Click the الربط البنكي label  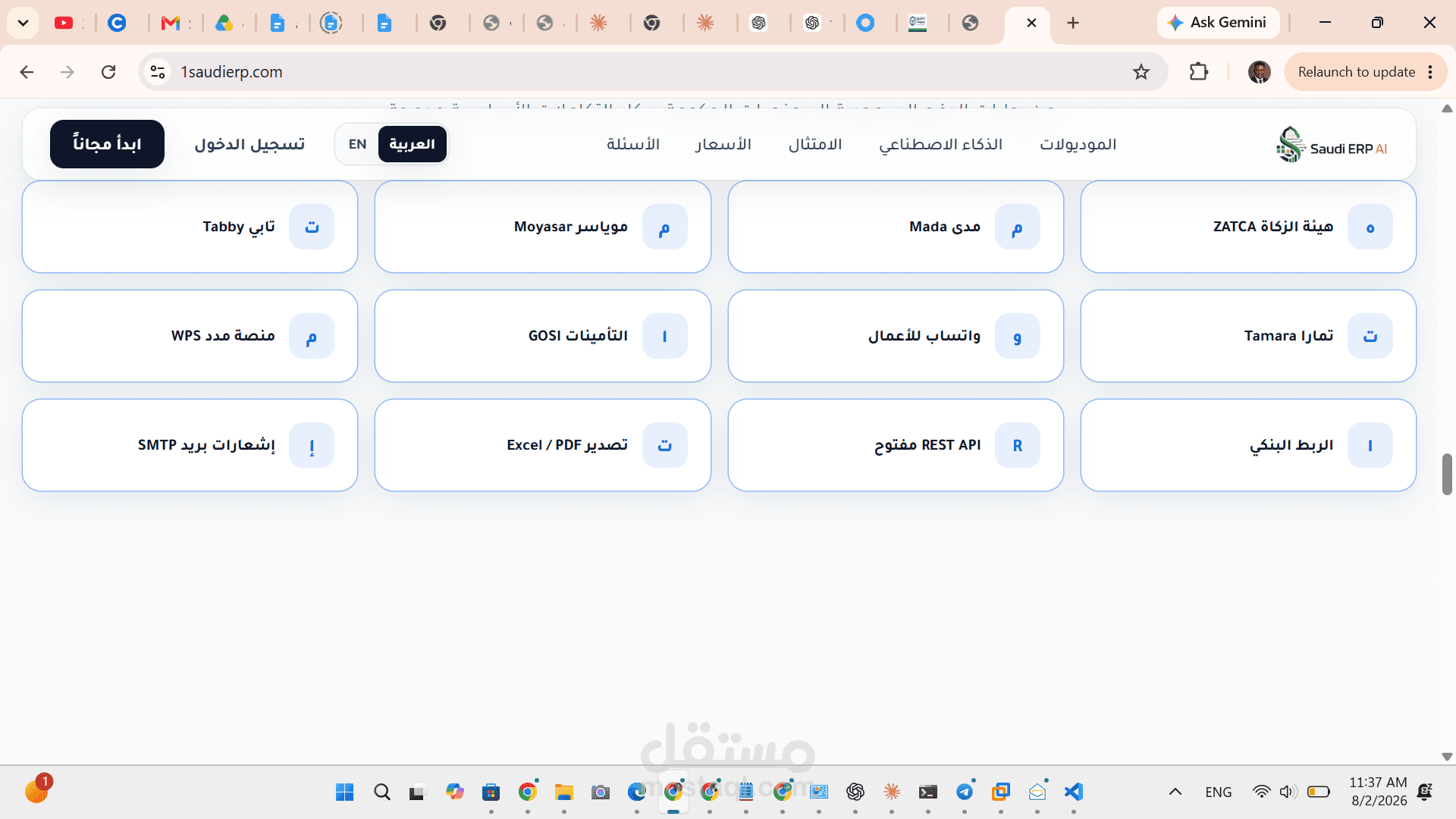[x=1291, y=445]
